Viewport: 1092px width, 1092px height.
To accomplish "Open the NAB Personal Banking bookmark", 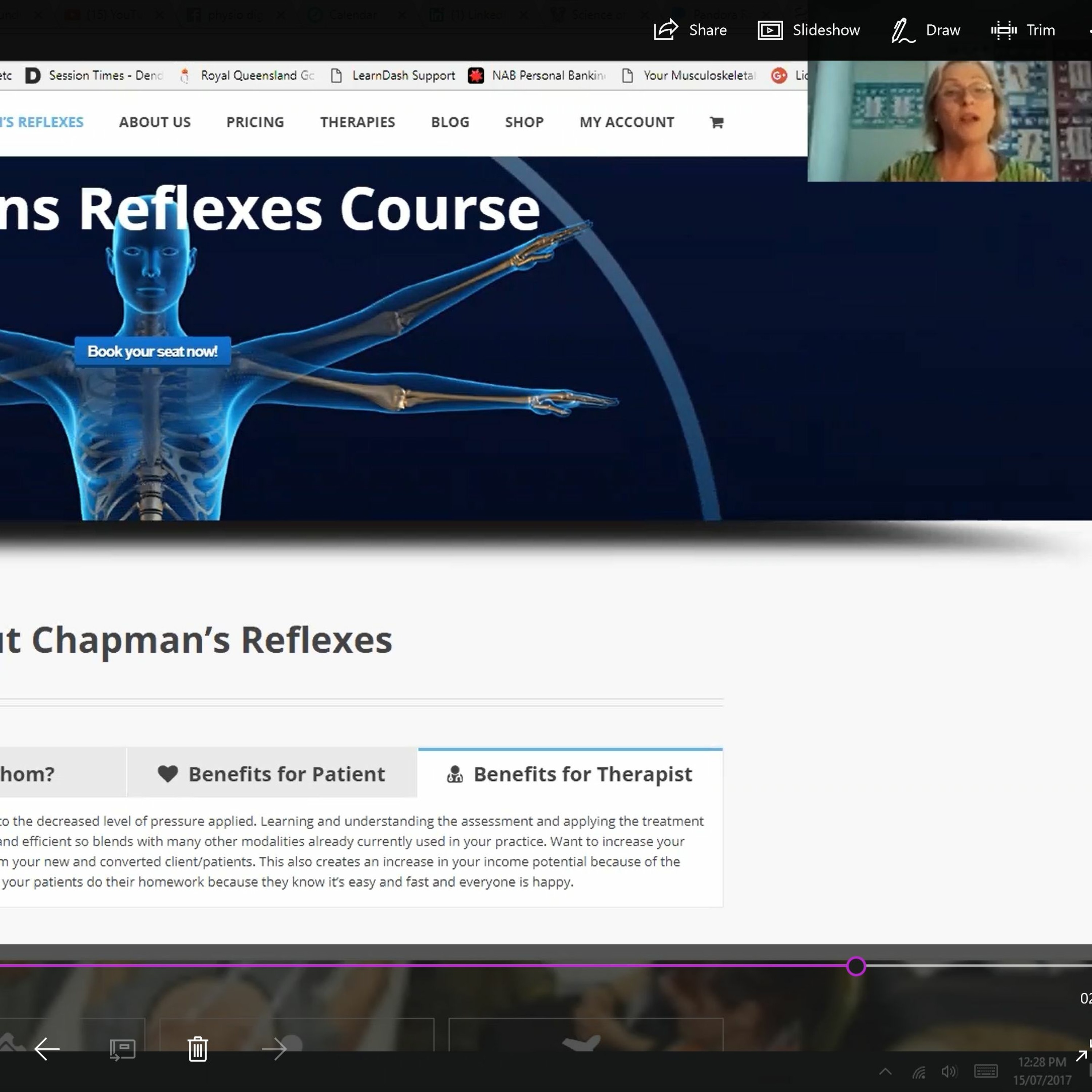I will click(537, 75).
